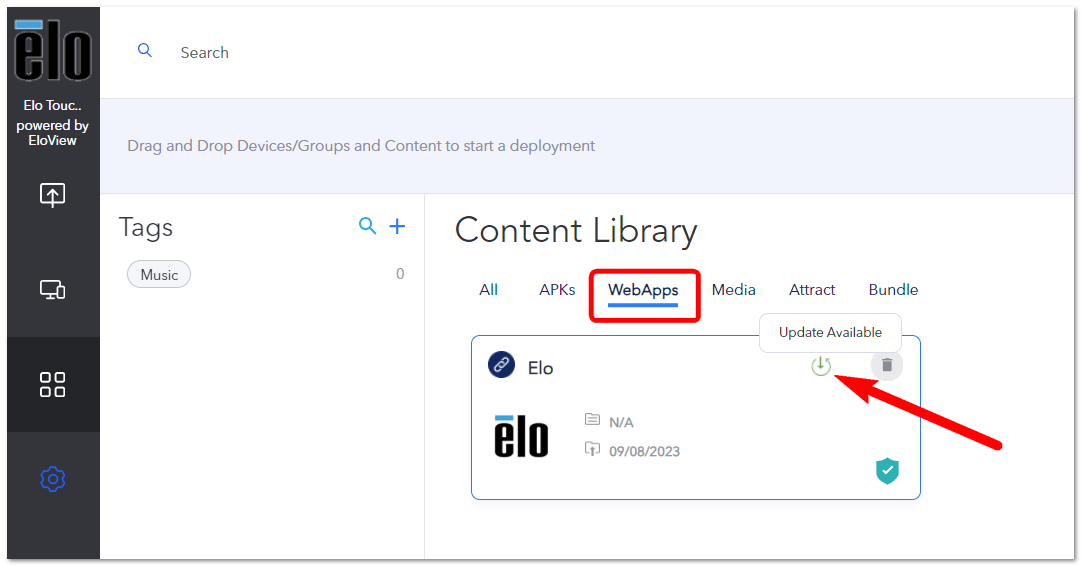The height and width of the screenshot is (566, 1081).
Task: Click the Elo webapp title text
Action: click(x=540, y=368)
